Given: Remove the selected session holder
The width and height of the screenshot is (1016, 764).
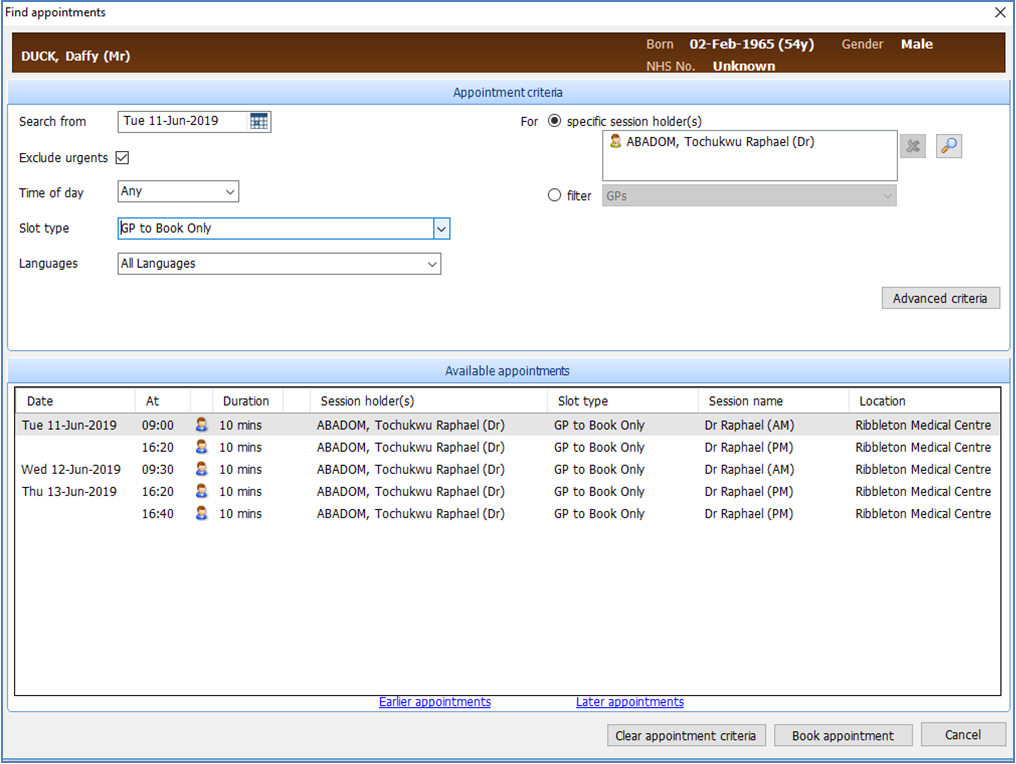Looking at the screenshot, I should pos(913,146).
